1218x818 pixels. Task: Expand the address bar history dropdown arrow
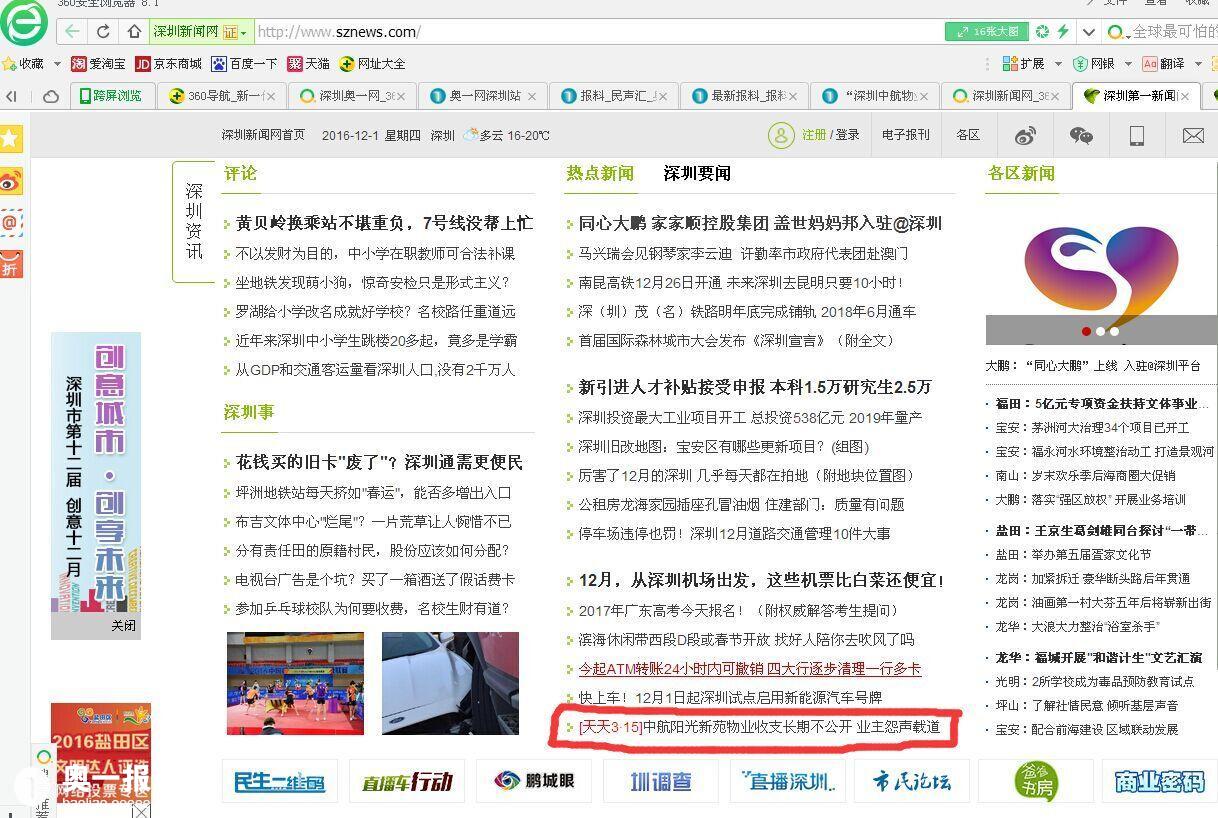pyautogui.click(x=1089, y=32)
